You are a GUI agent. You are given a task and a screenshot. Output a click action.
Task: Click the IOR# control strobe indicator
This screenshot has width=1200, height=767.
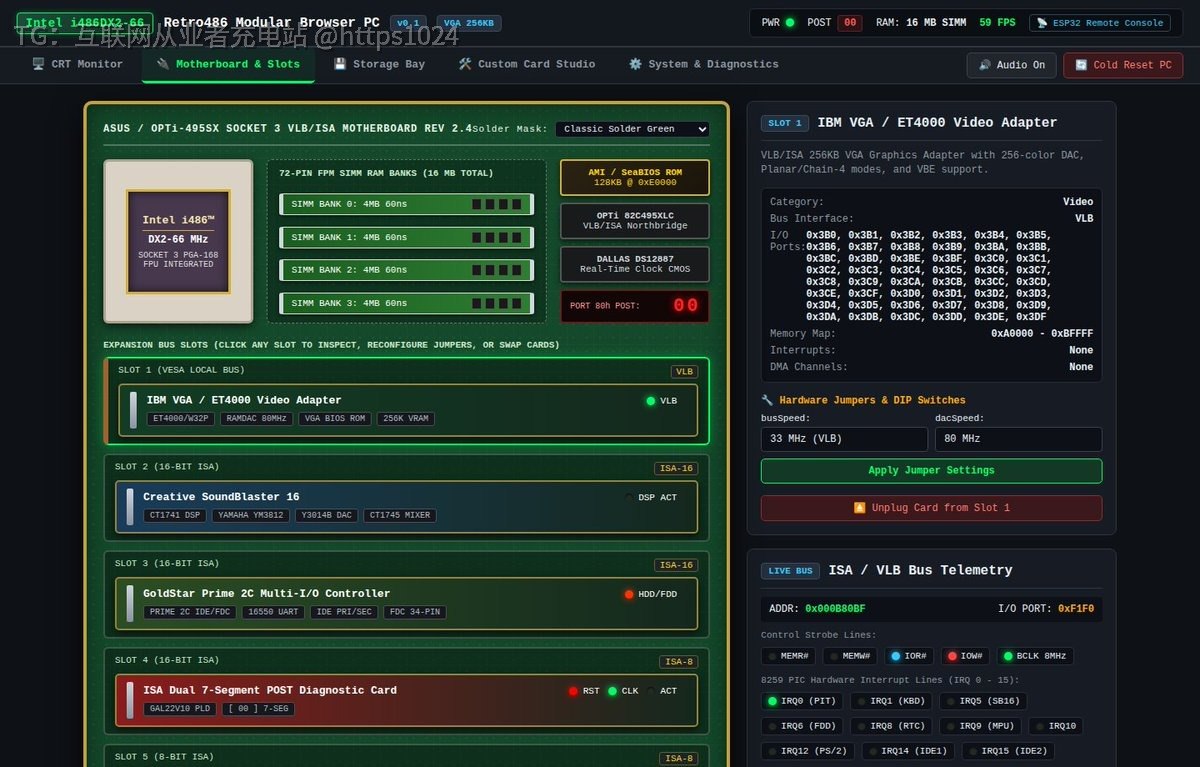(909, 656)
